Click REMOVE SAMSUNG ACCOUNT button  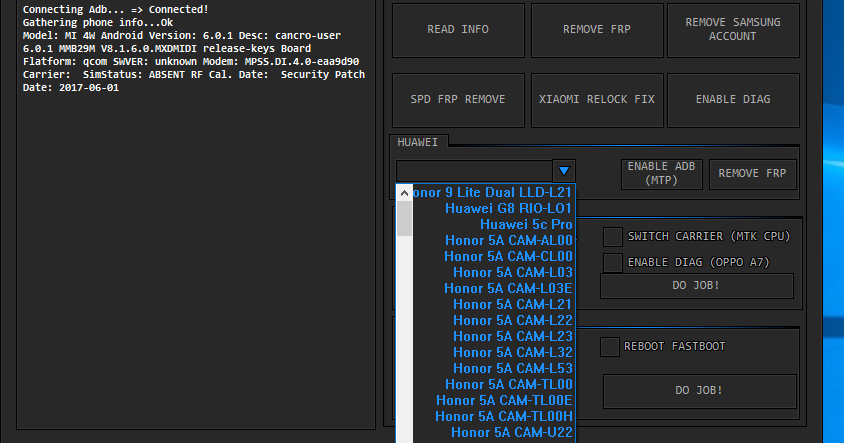click(733, 30)
